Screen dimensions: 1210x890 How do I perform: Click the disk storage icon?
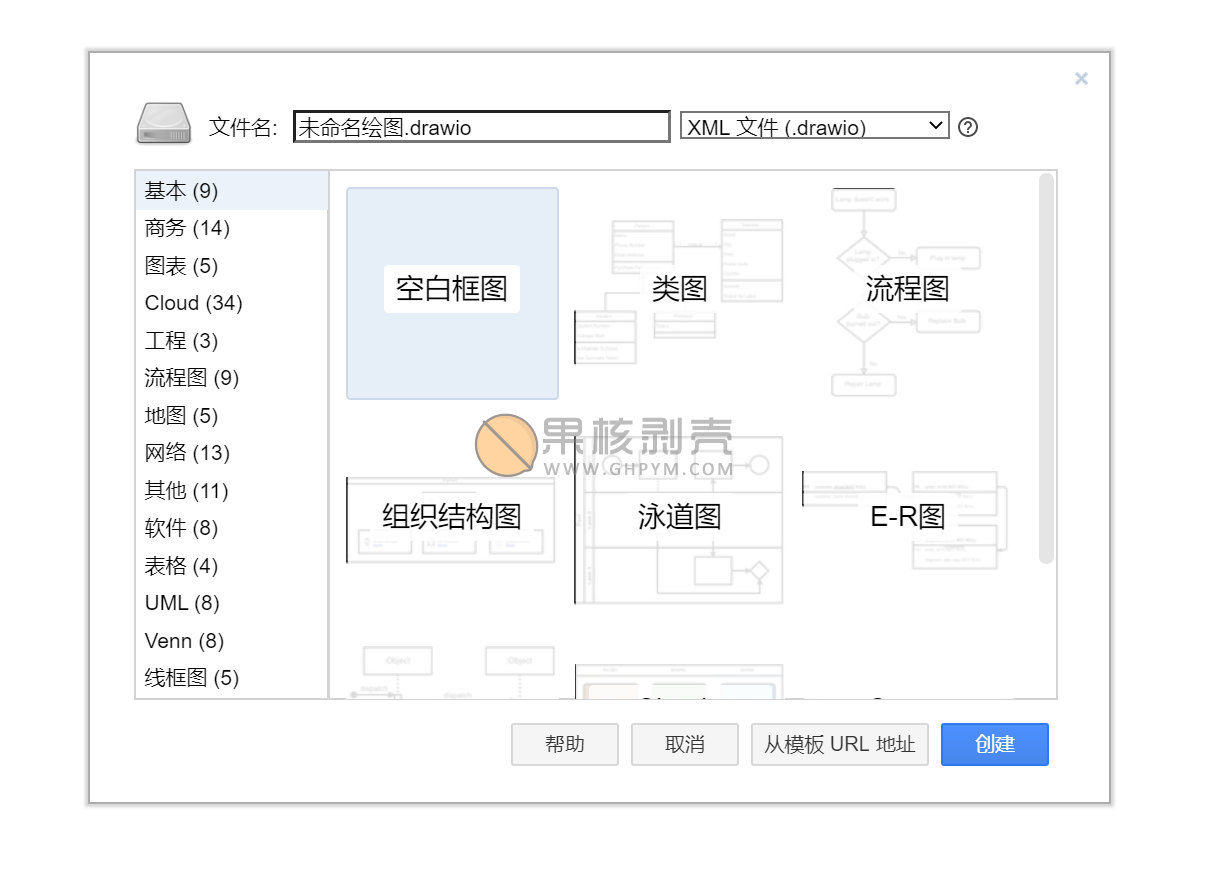(163, 124)
